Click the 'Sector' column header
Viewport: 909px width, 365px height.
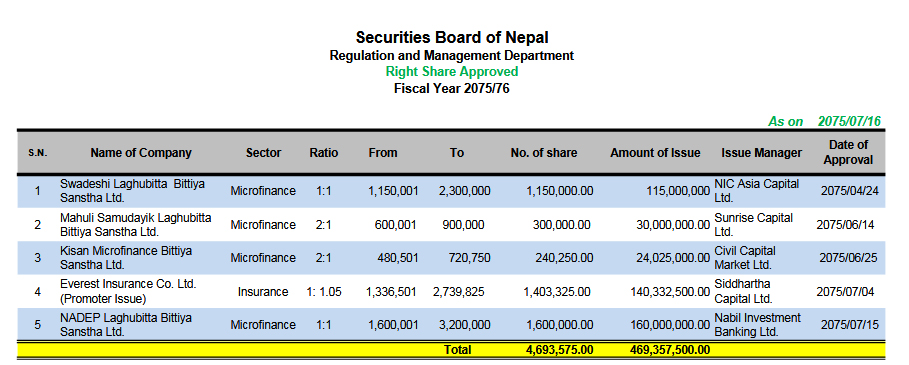point(263,153)
